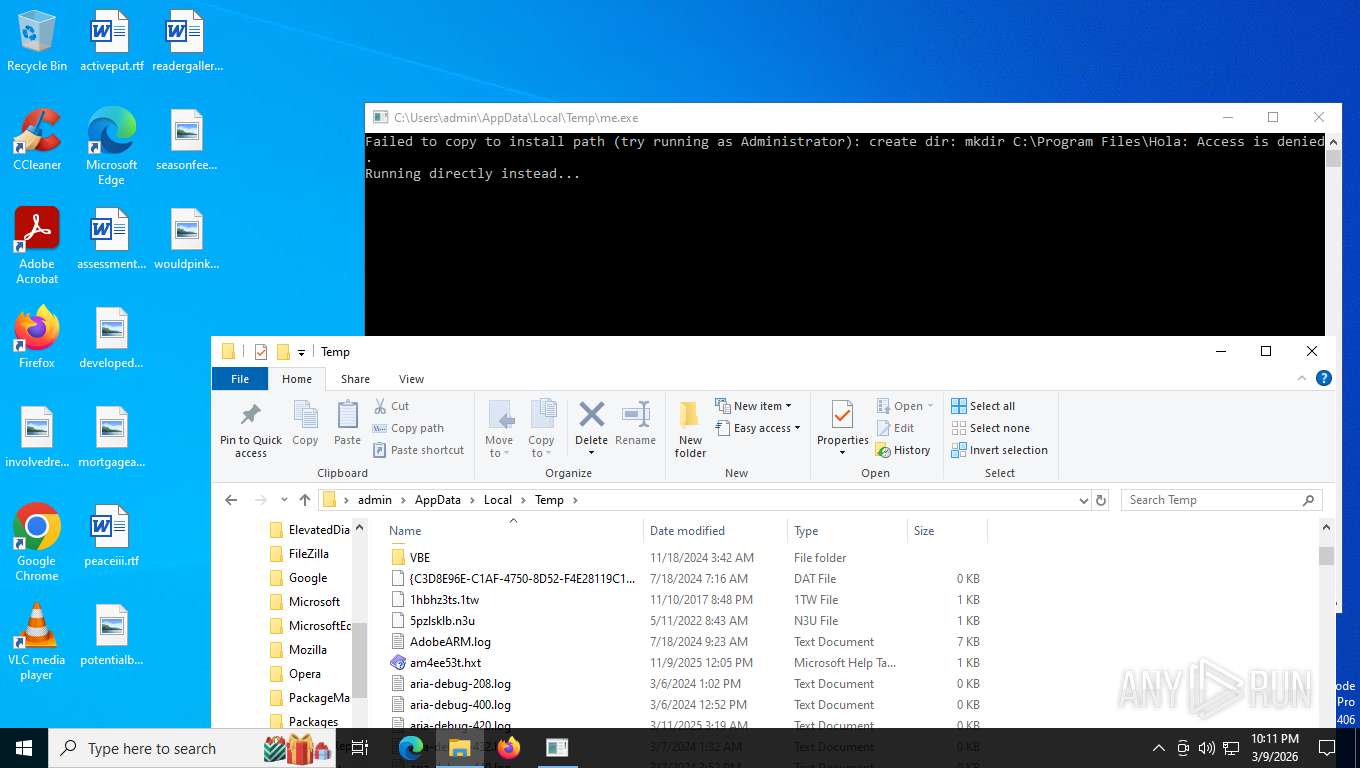
Task: Open CCleaner desktop shortcut
Action: point(37,140)
